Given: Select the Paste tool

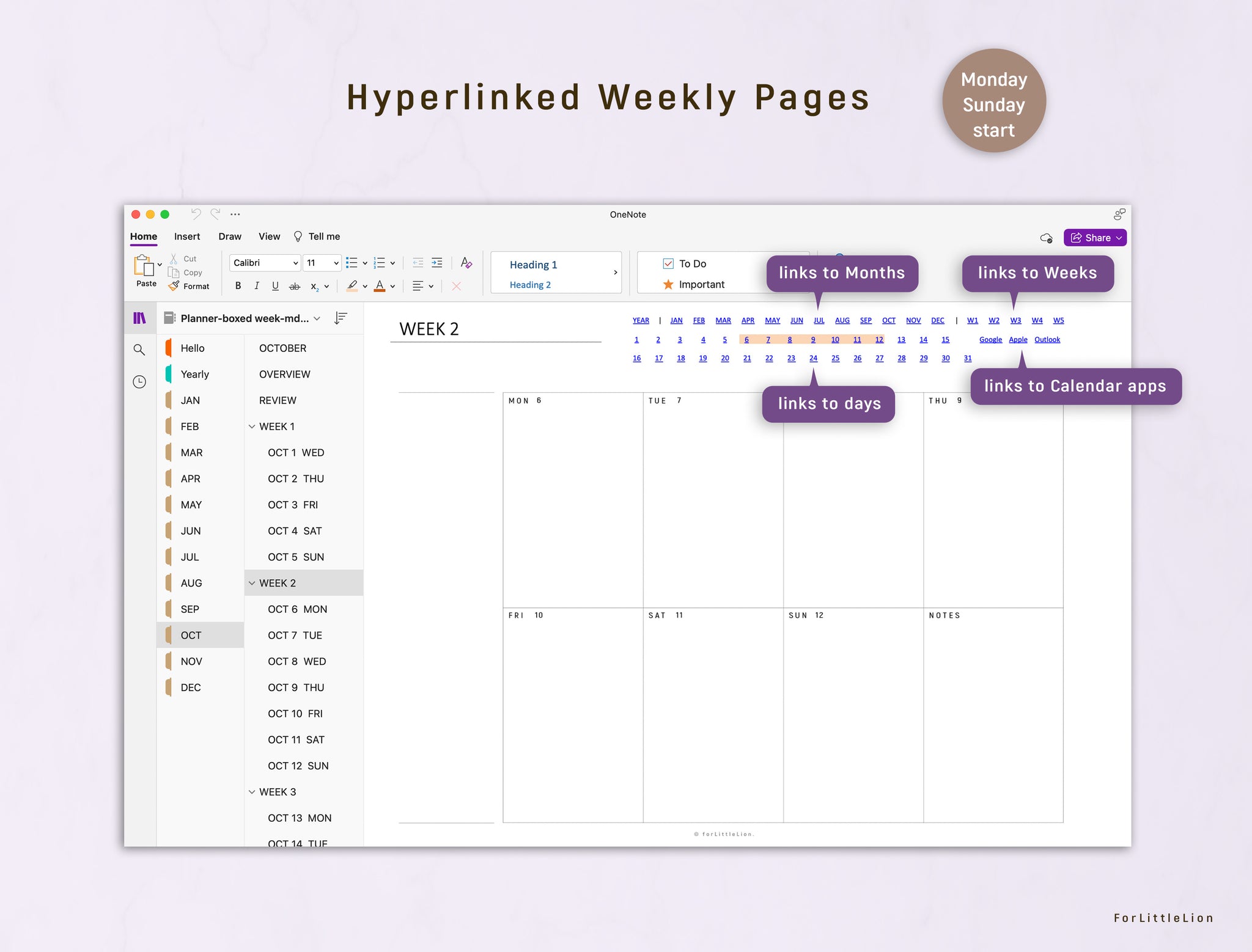Looking at the screenshot, I should [146, 270].
